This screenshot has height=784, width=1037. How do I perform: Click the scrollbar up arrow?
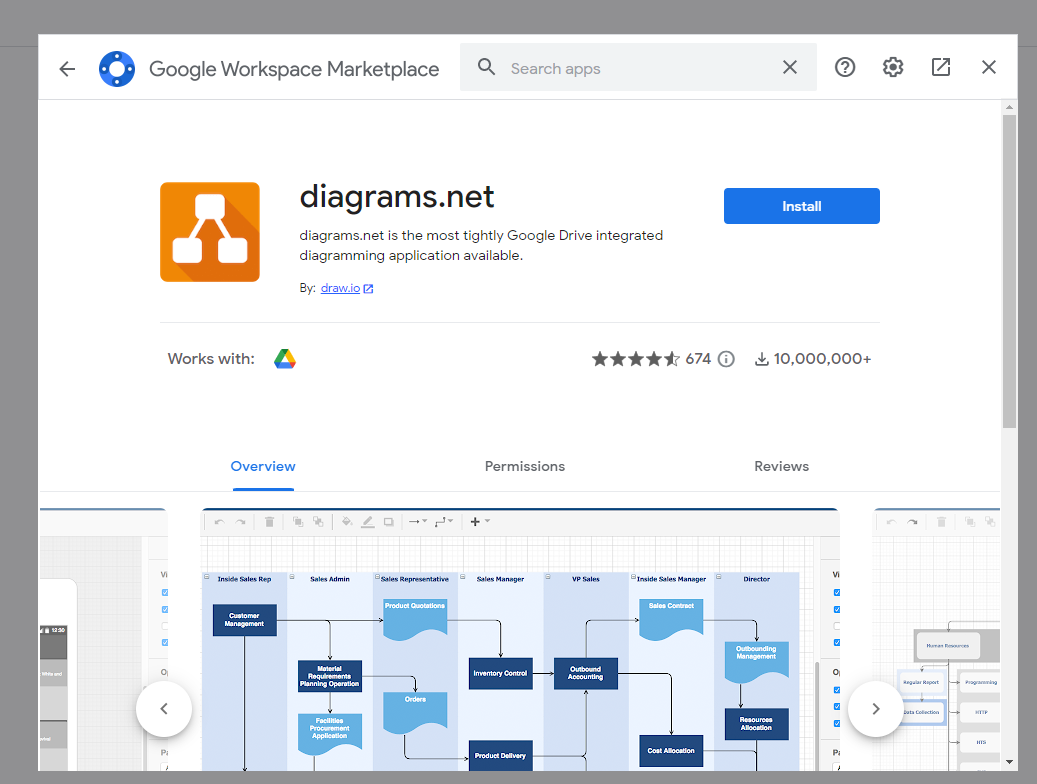(1009, 107)
